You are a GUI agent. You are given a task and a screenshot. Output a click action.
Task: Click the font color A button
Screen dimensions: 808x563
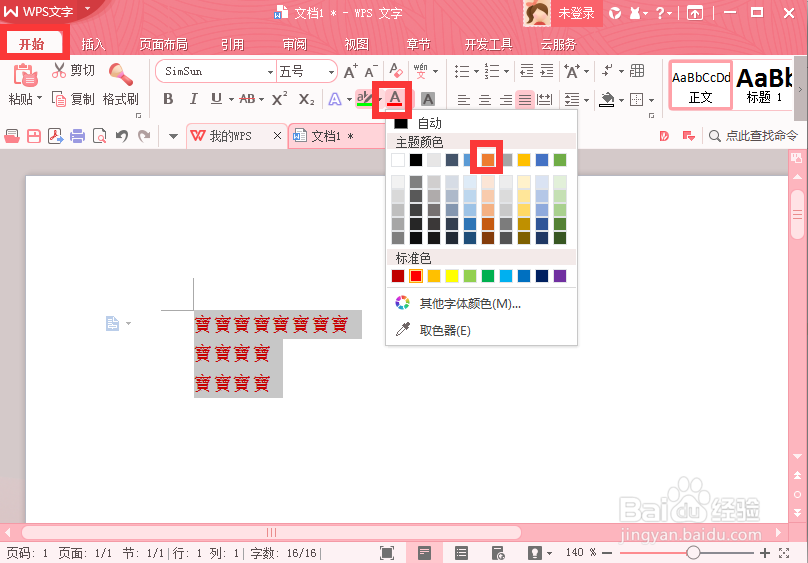[x=395, y=98]
